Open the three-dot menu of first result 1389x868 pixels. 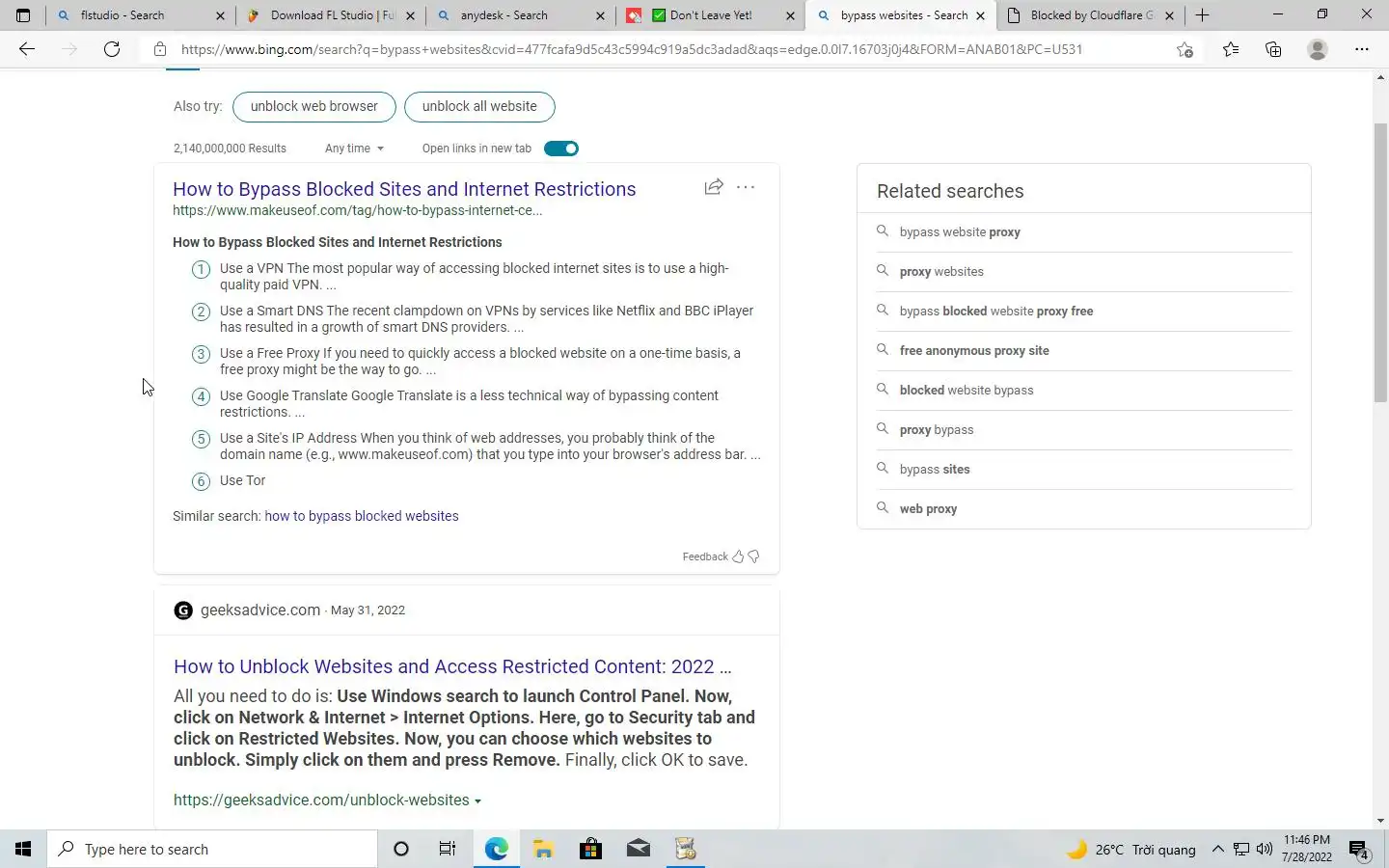tap(746, 187)
